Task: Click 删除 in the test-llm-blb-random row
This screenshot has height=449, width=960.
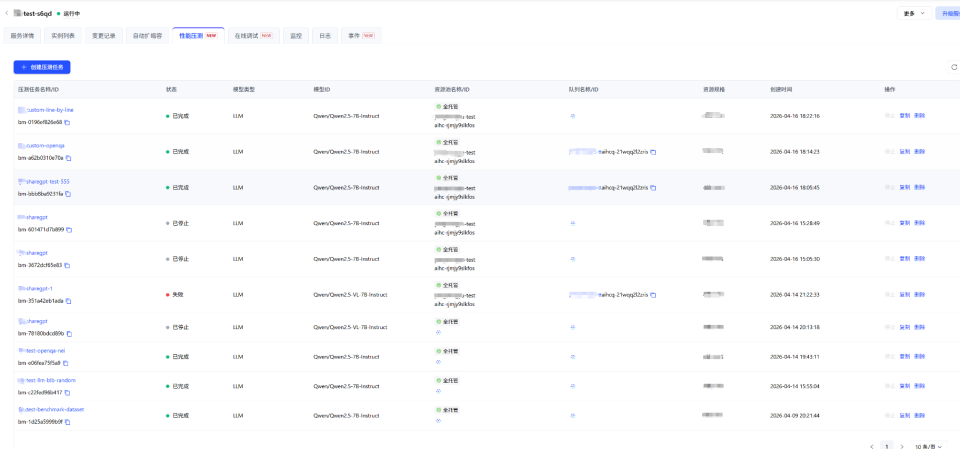Action: coord(919,387)
